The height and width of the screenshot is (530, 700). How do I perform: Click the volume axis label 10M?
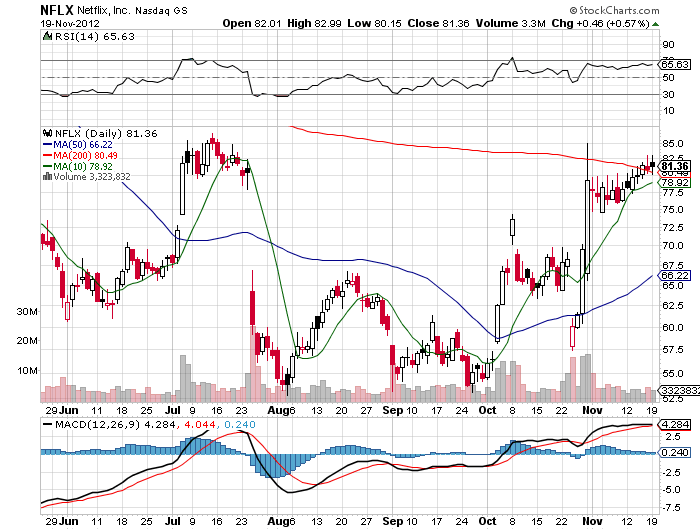[27, 371]
